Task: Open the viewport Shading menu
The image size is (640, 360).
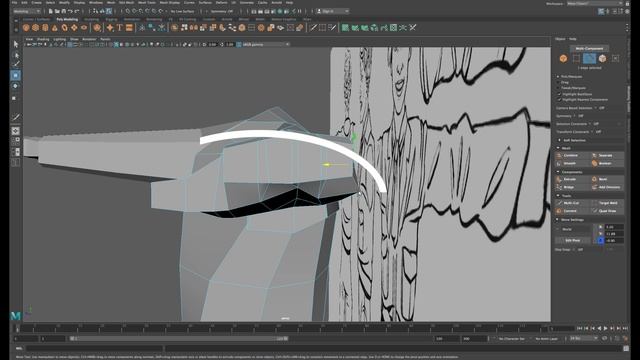Action: tap(43, 39)
